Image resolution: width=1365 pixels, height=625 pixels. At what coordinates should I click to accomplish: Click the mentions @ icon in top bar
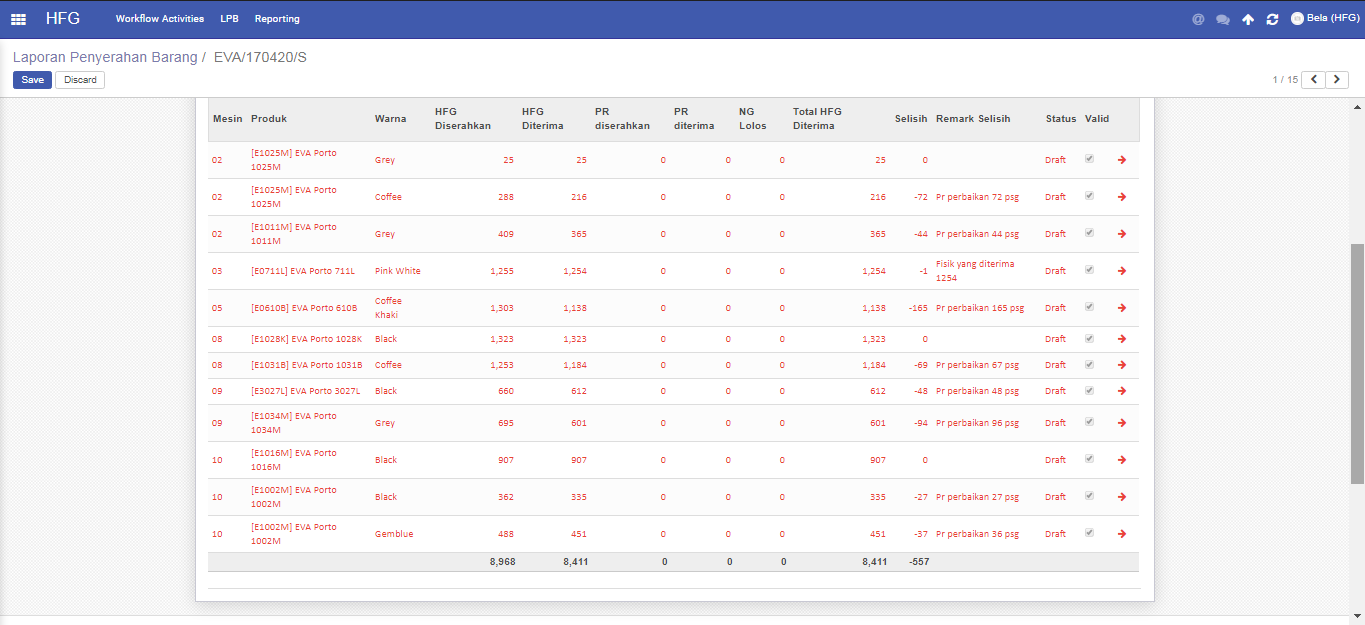point(1198,19)
